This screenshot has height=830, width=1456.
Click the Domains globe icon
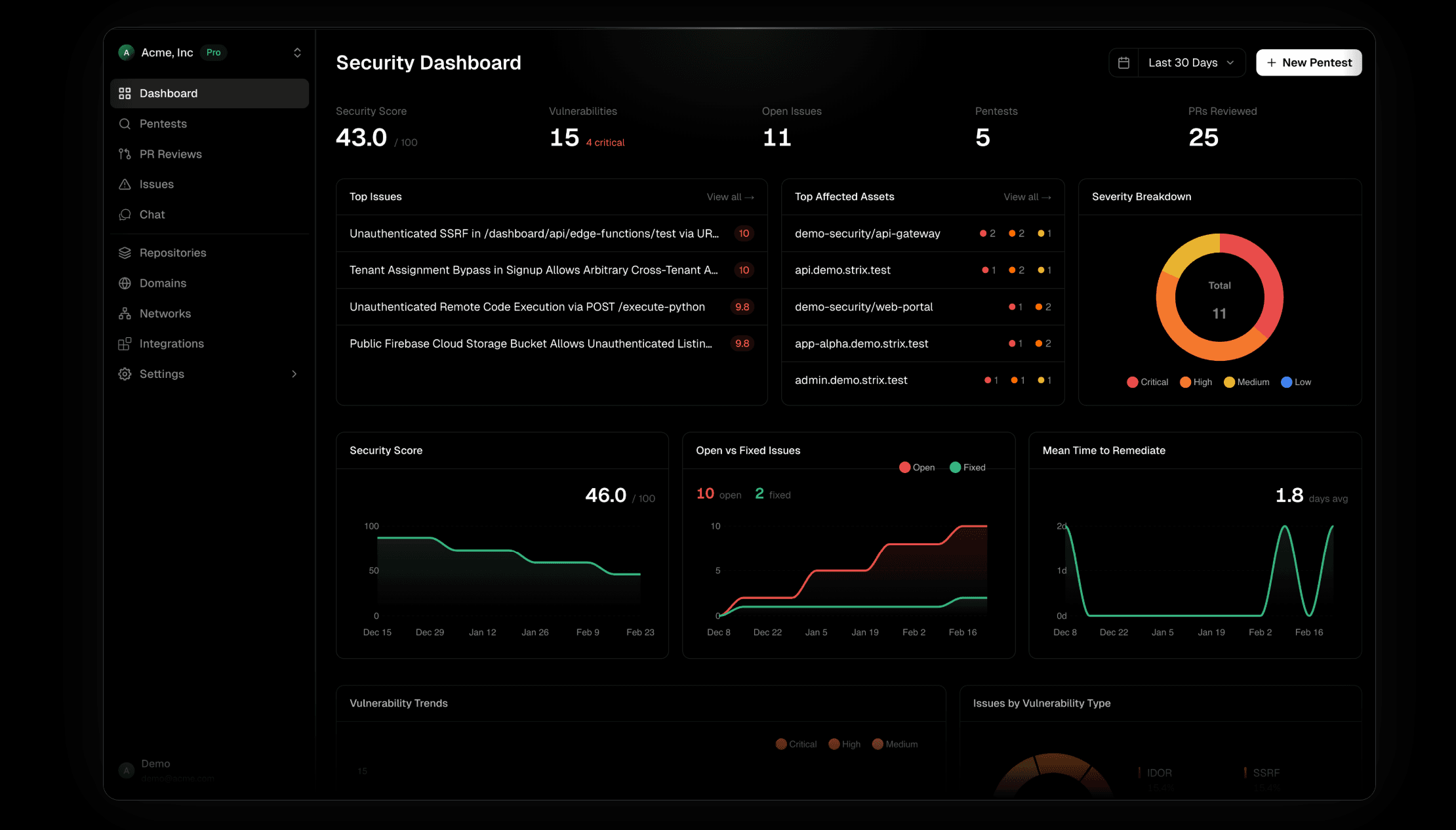(x=125, y=283)
